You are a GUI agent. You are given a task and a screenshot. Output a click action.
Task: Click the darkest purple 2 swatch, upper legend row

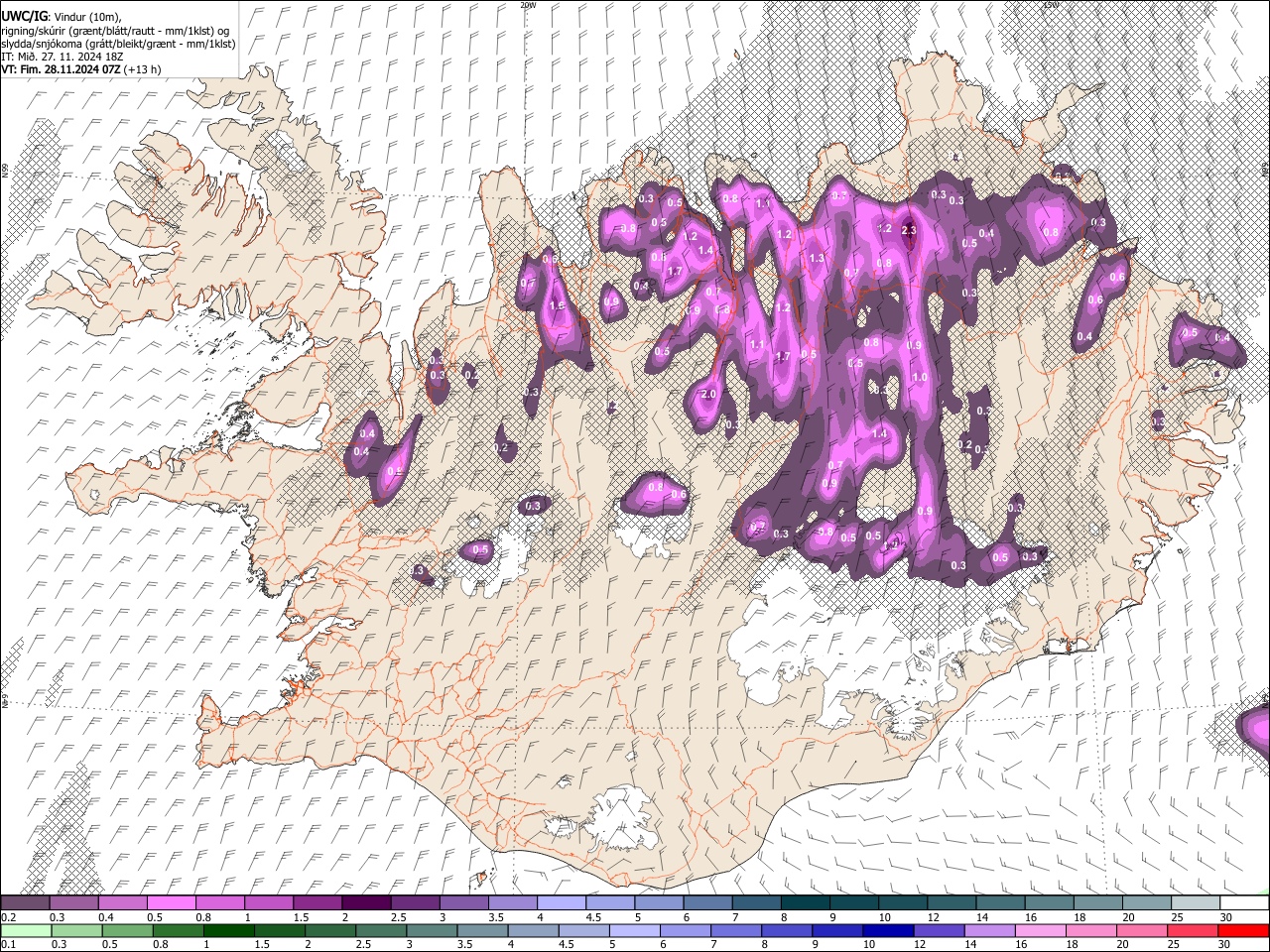point(366,903)
